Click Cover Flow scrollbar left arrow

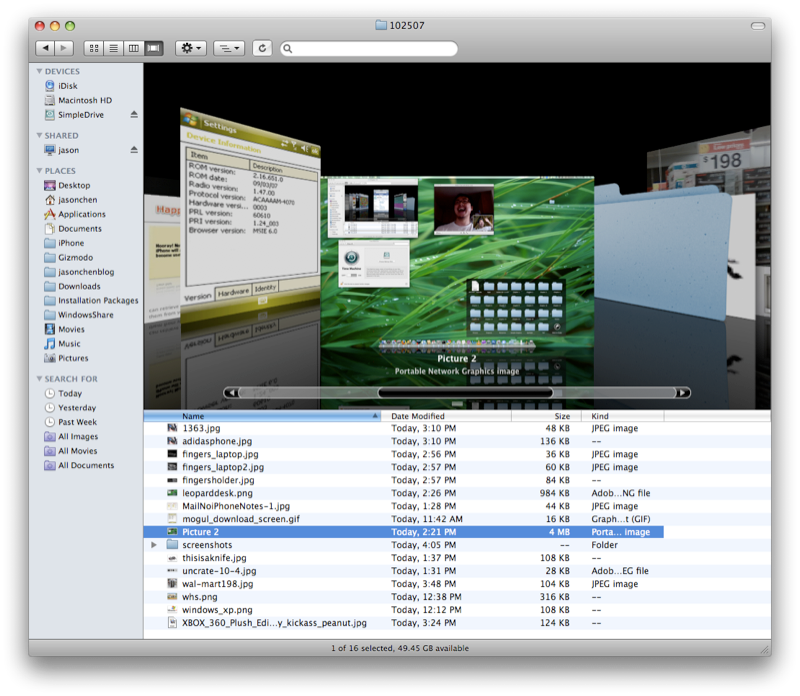232,392
